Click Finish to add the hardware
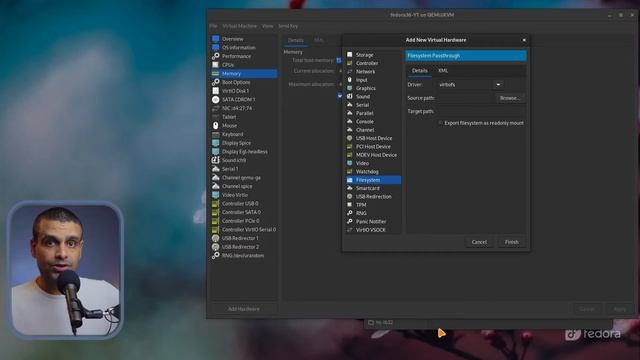Screen dimensions: 640x360 [511, 242]
